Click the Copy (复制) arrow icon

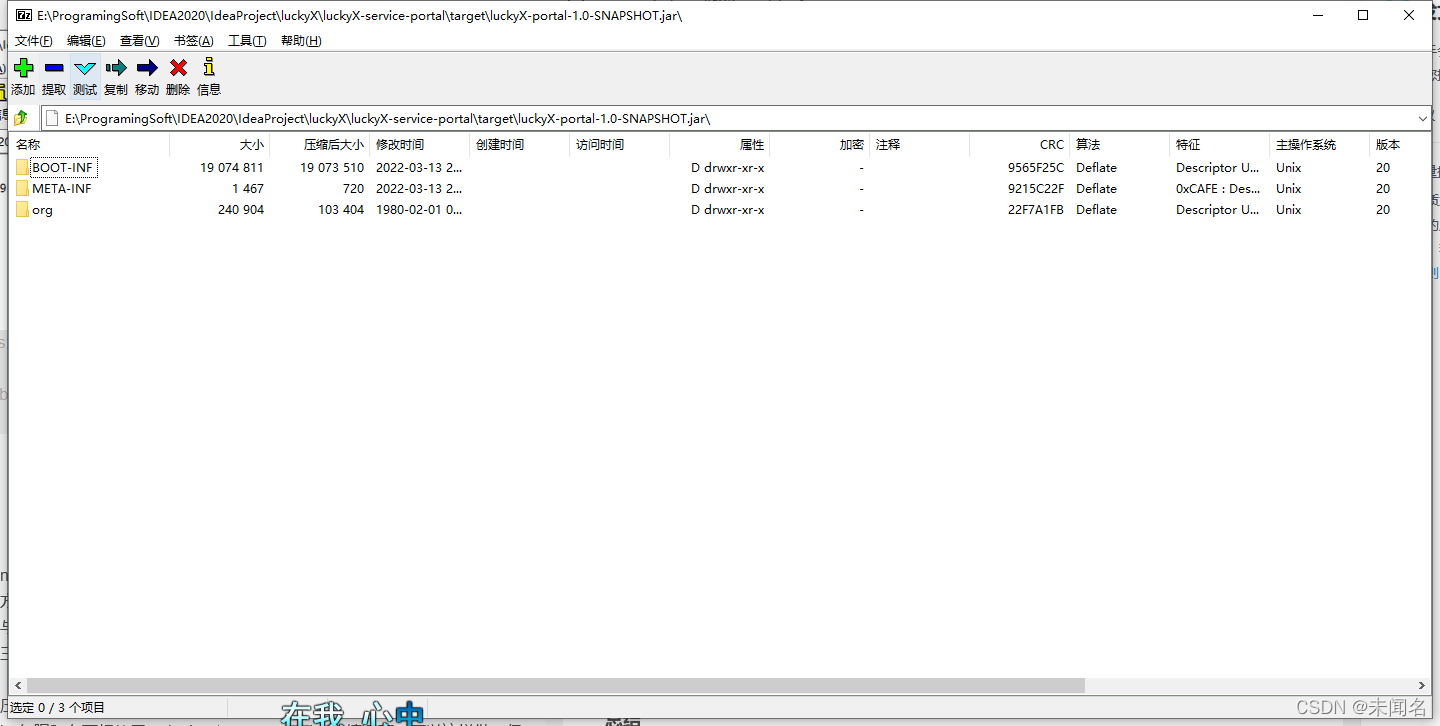point(116,68)
